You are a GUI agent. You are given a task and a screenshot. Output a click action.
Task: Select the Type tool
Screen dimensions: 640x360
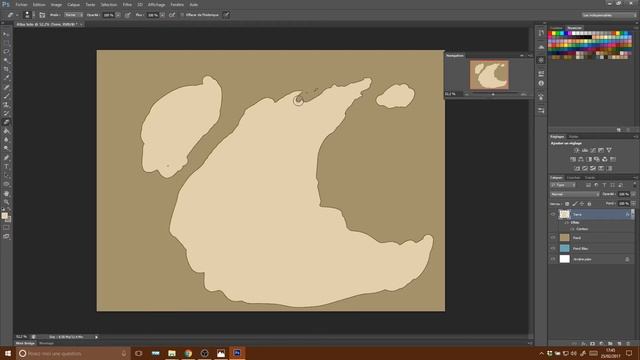coord(6,167)
